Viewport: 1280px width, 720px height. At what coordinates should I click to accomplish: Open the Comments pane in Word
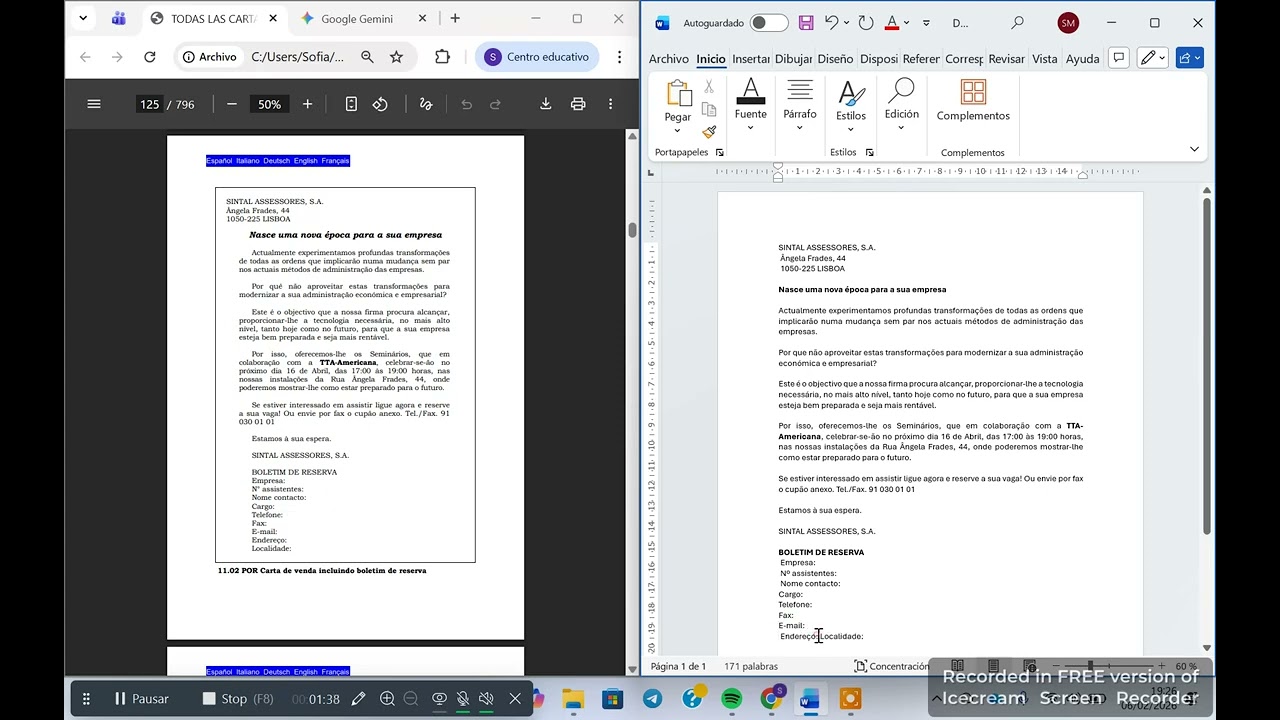[1119, 58]
